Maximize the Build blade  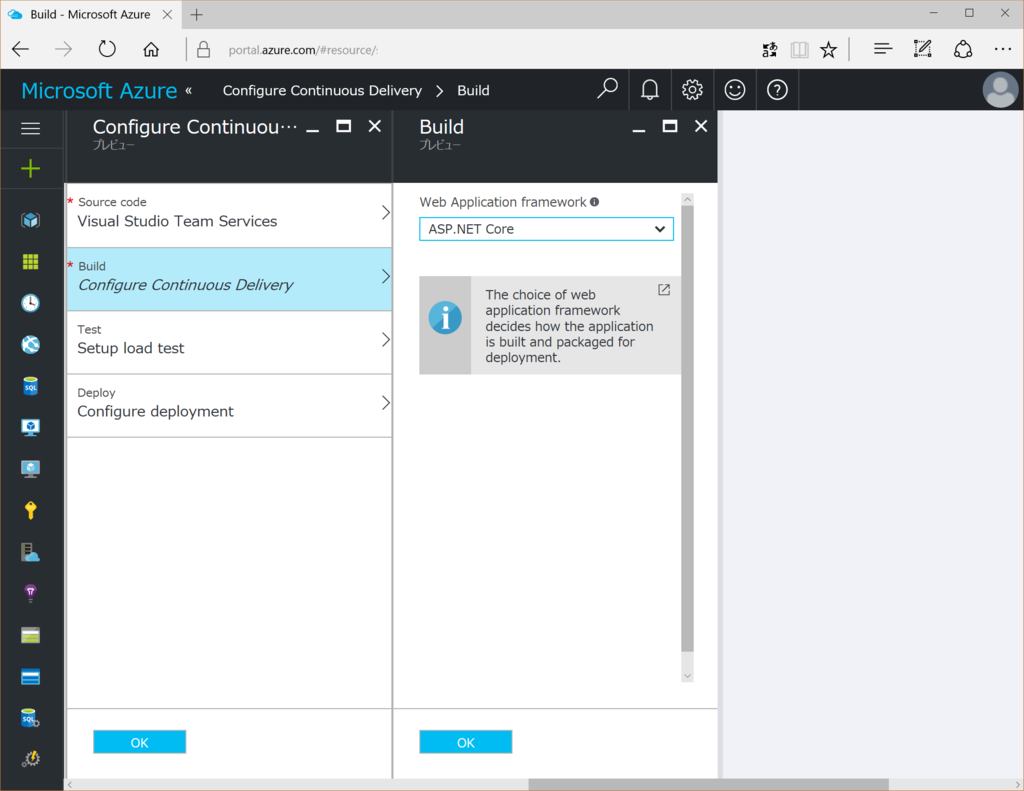click(669, 126)
